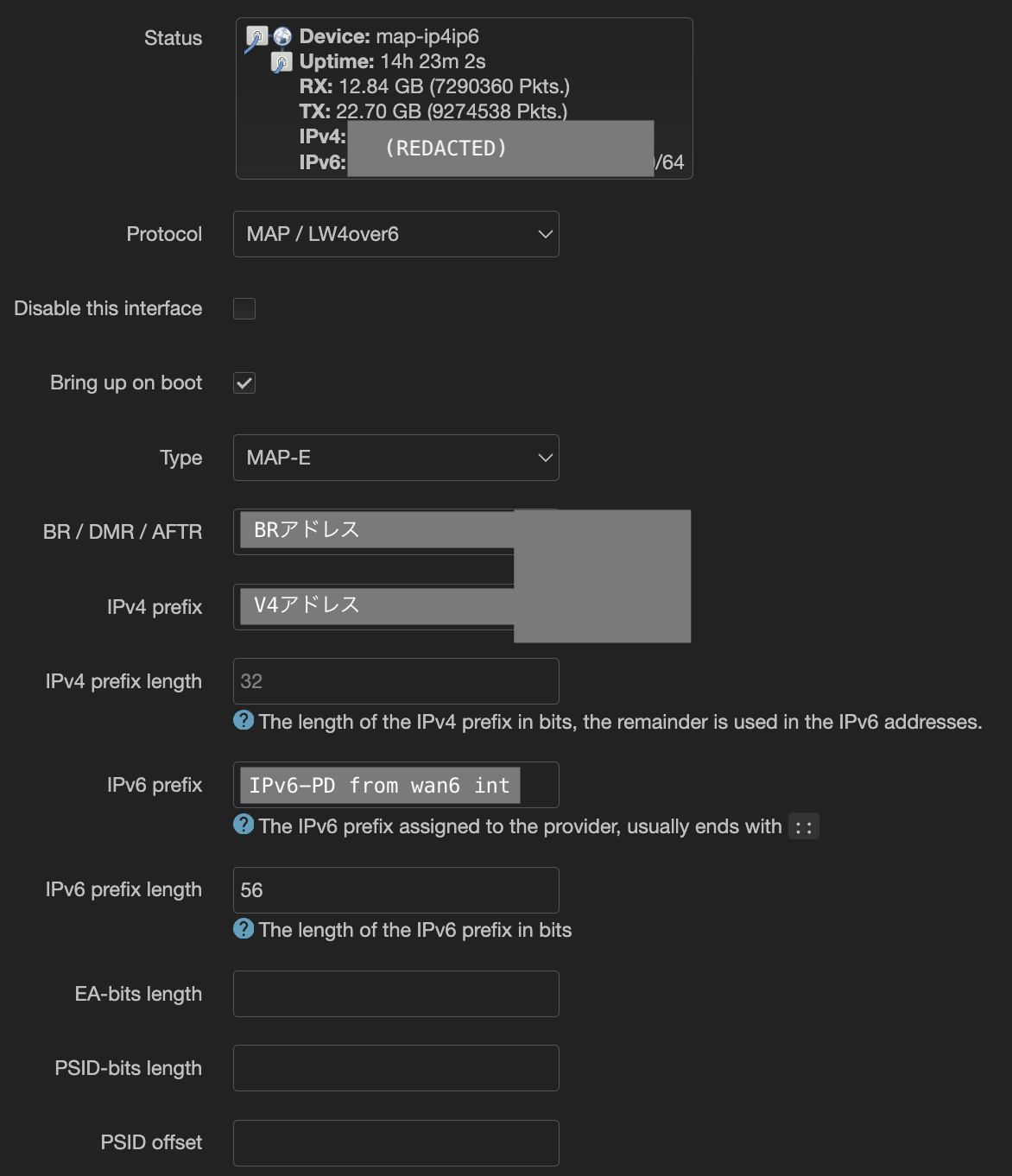Expand the MAP-E type dropdown

point(395,458)
